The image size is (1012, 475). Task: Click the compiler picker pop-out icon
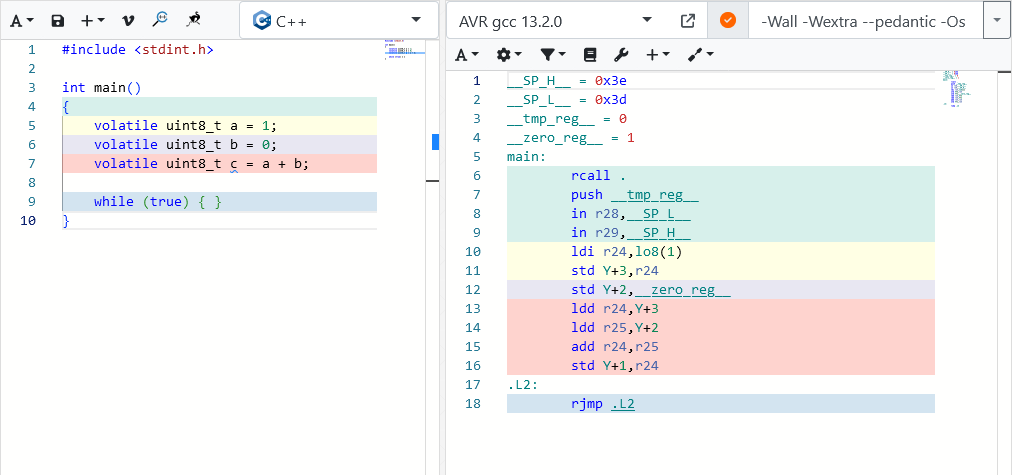click(687, 21)
